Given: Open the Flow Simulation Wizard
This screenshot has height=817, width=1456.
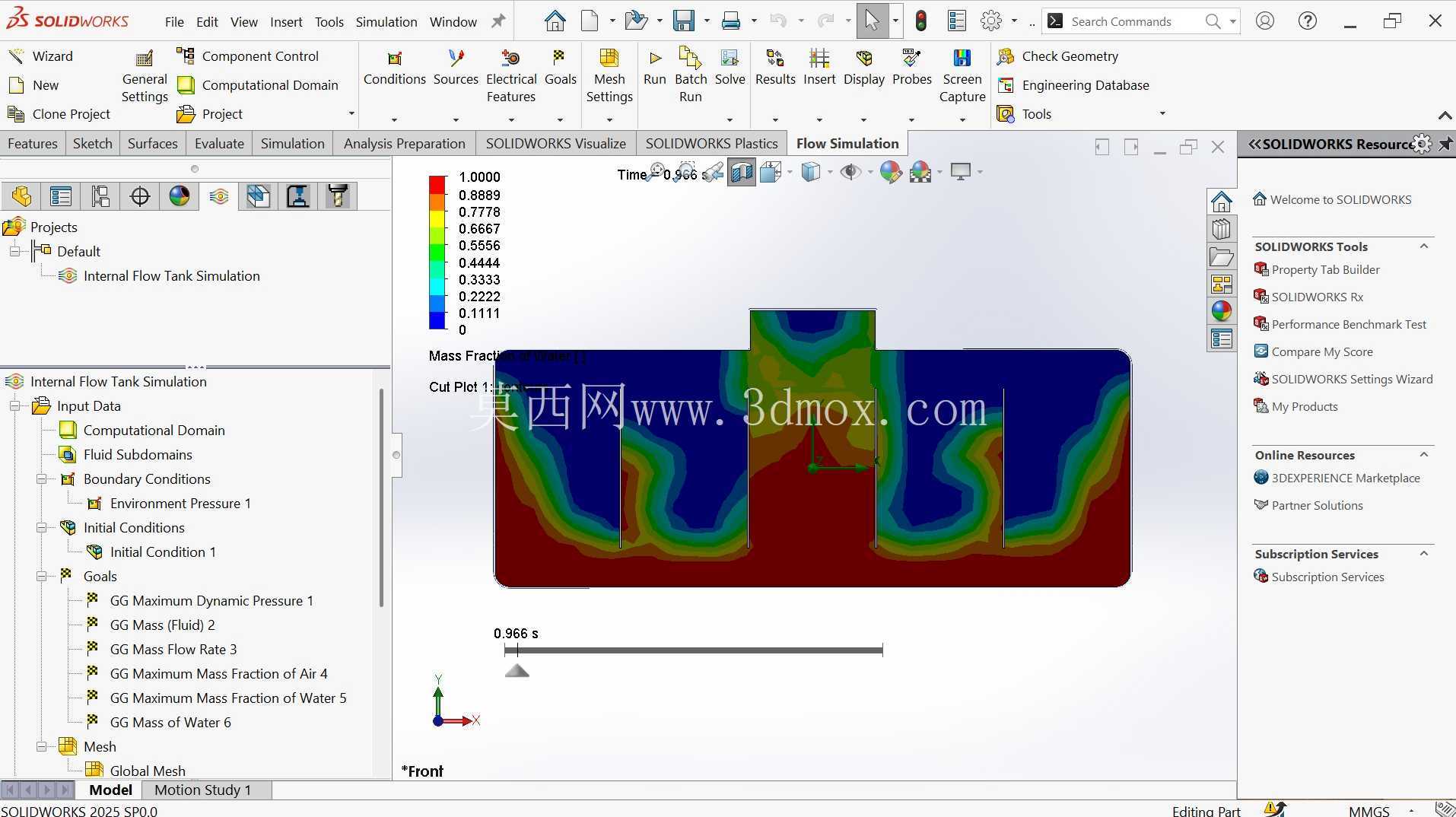Looking at the screenshot, I should [x=40, y=56].
